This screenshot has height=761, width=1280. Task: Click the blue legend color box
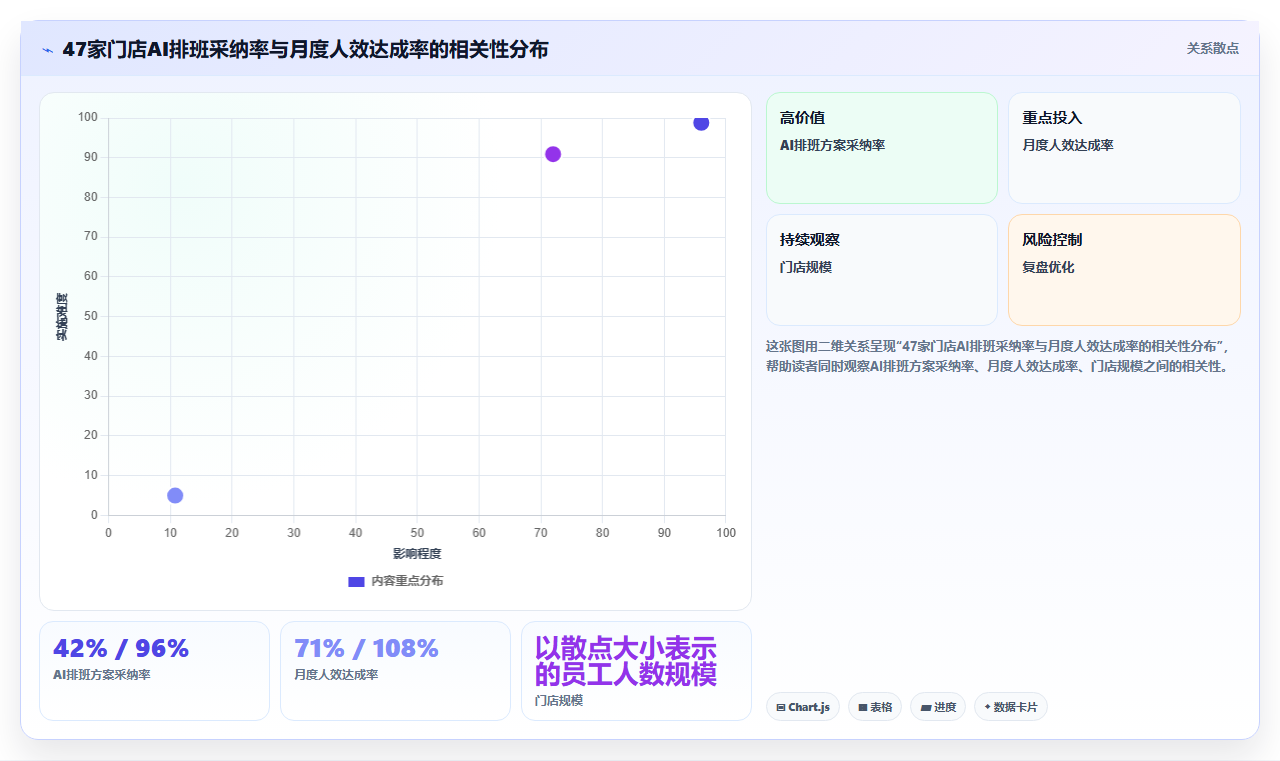[356, 581]
